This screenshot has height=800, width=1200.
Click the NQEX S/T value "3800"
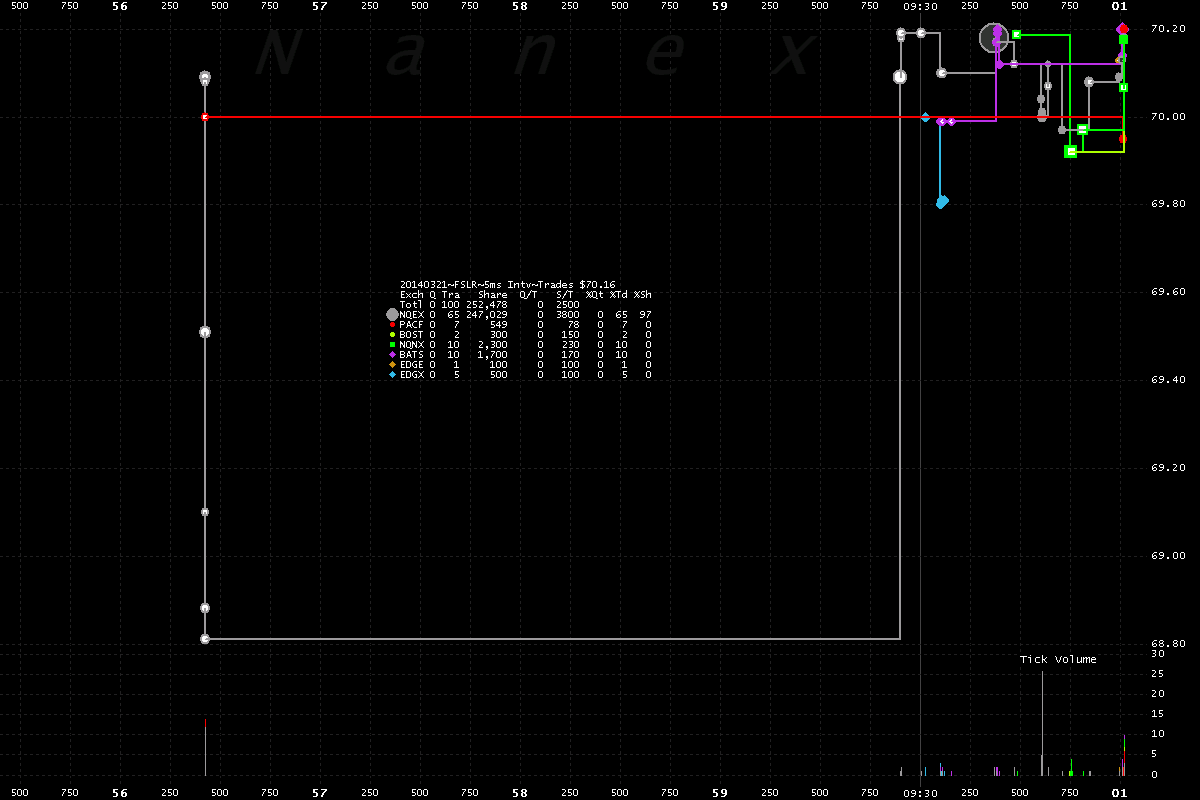[x=568, y=315]
